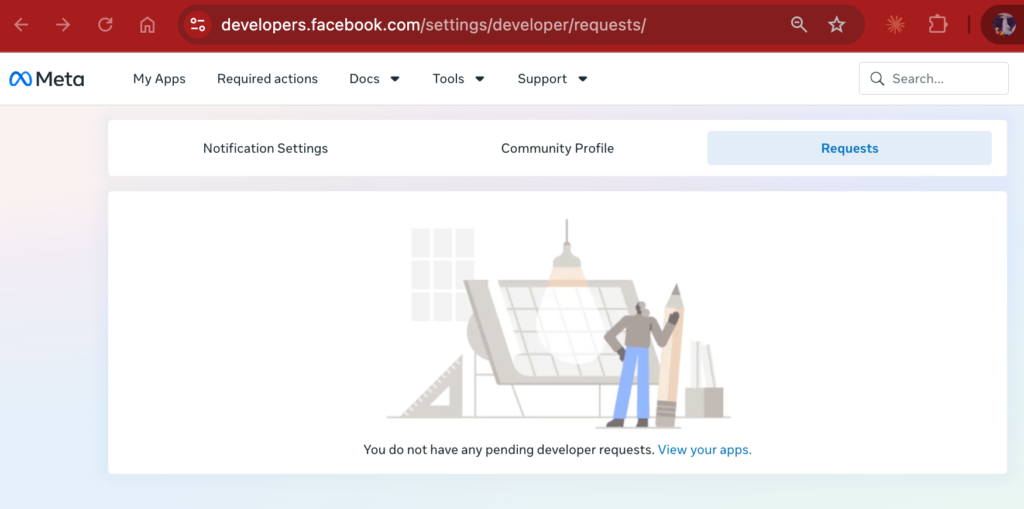
Task: Reload the page with the refresh icon
Action: point(105,25)
